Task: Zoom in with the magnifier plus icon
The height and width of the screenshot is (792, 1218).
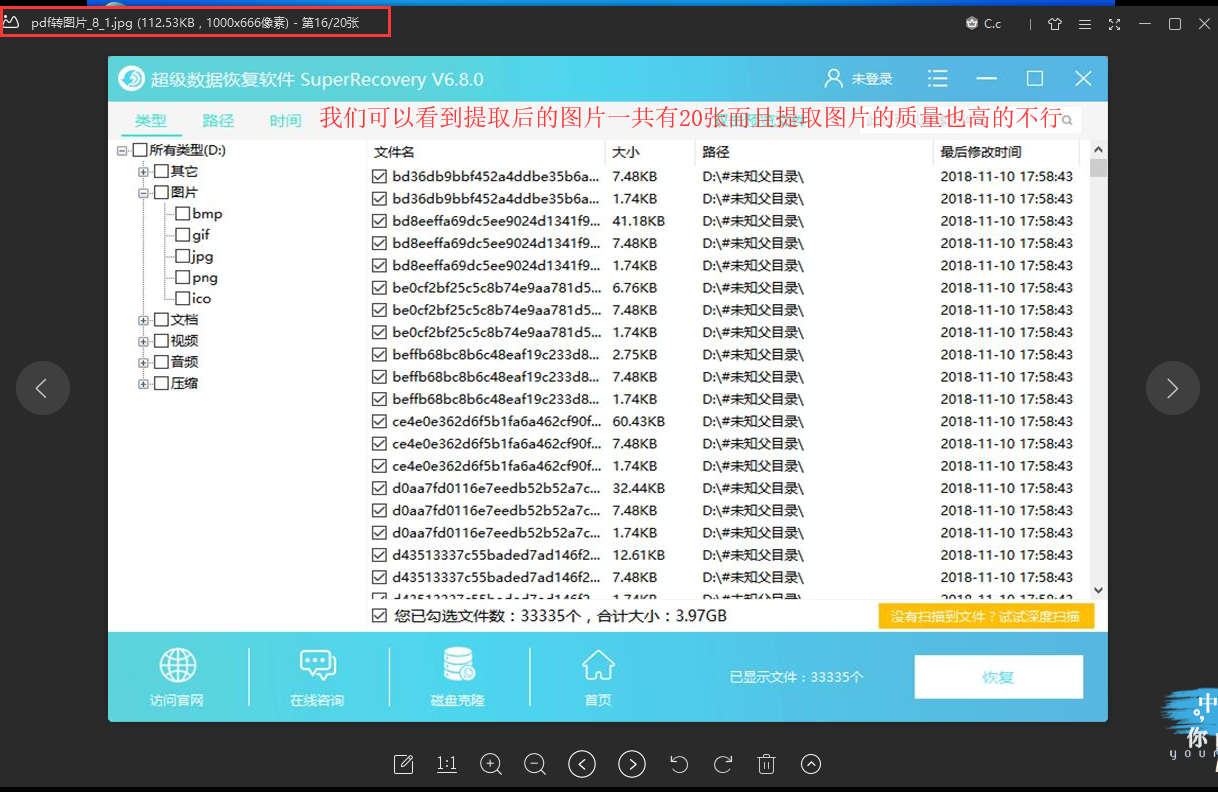Action: point(491,765)
